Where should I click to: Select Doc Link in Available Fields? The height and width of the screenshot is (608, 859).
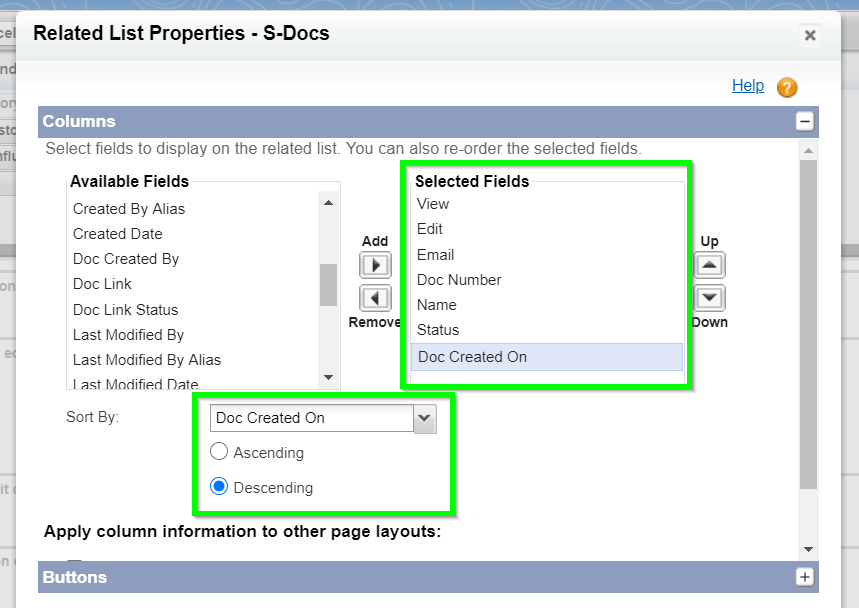pos(194,284)
